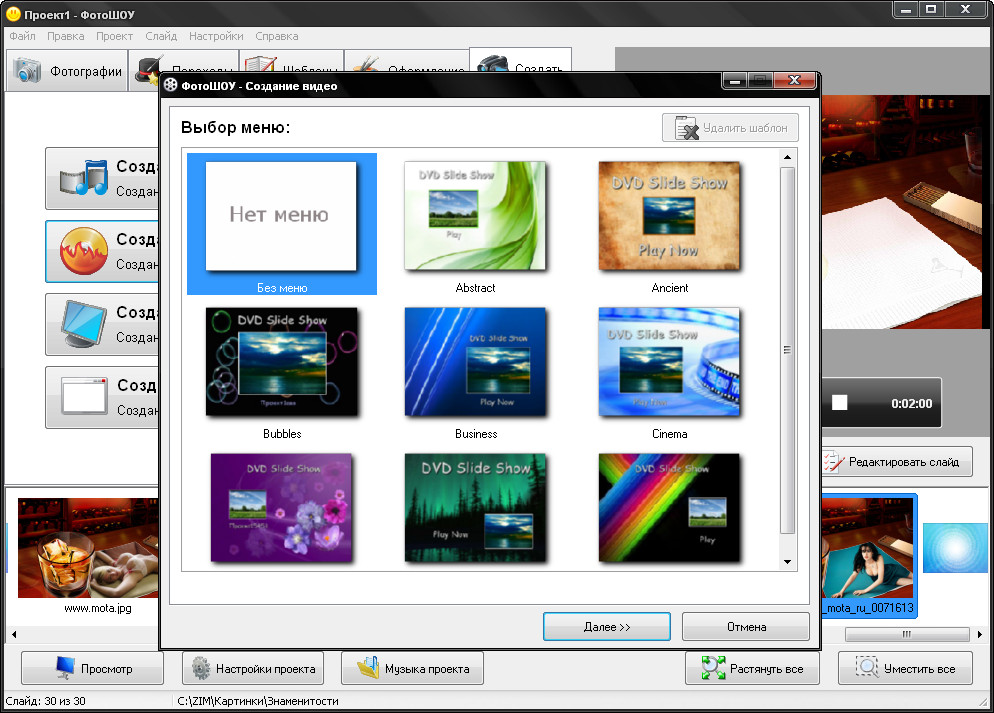Open the 'Файл' menu
Viewport: 994px width, 713px height.
pos(22,36)
